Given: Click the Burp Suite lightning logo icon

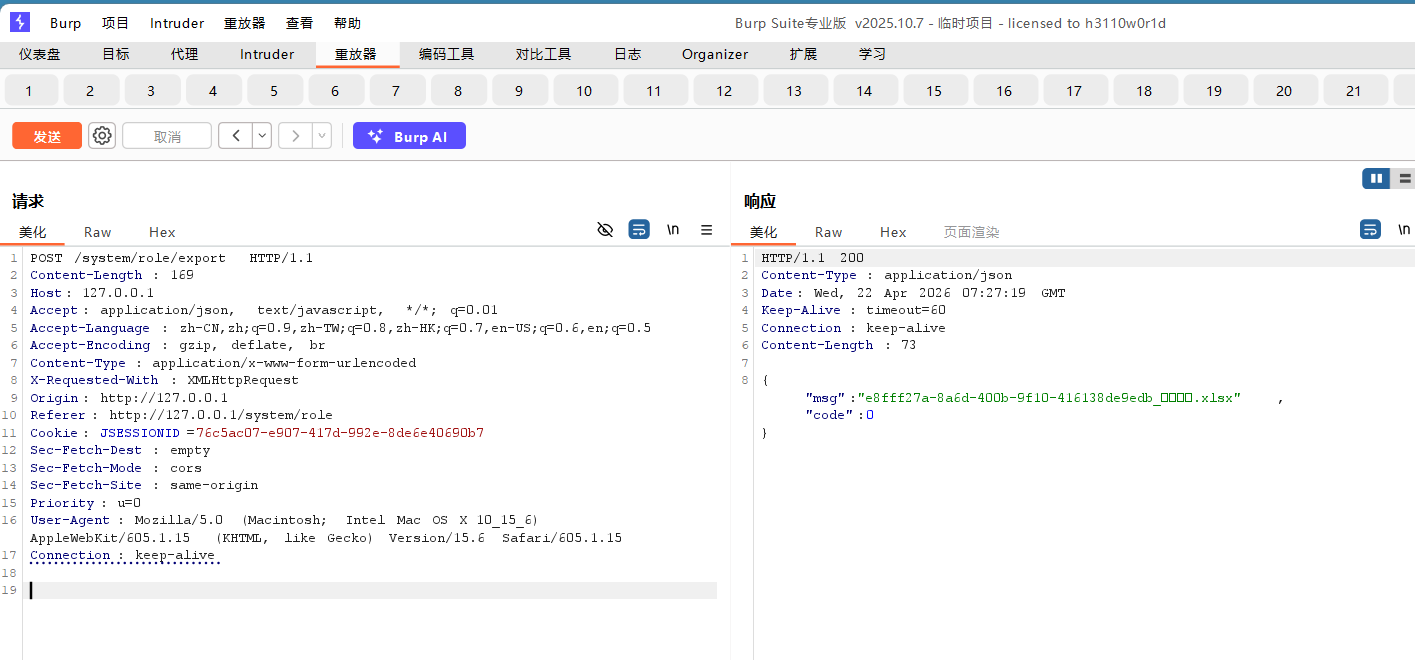Looking at the screenshot, I should click(x=20, y=22).
